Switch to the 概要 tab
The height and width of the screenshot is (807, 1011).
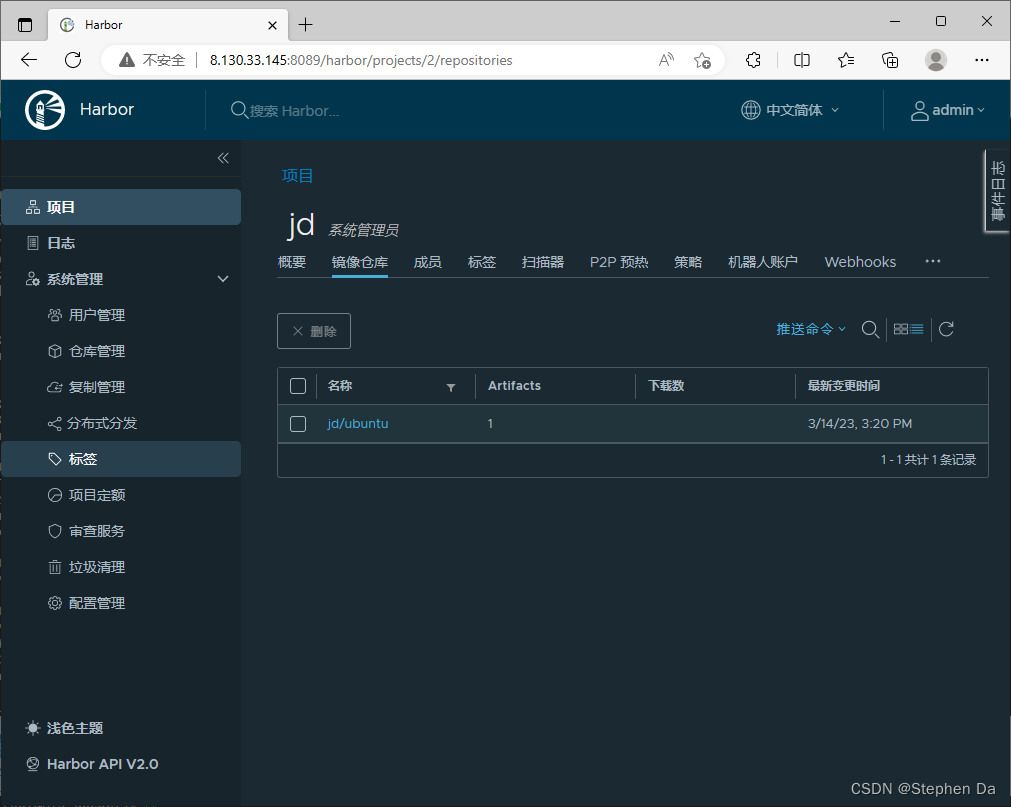(x=291, y=261)
